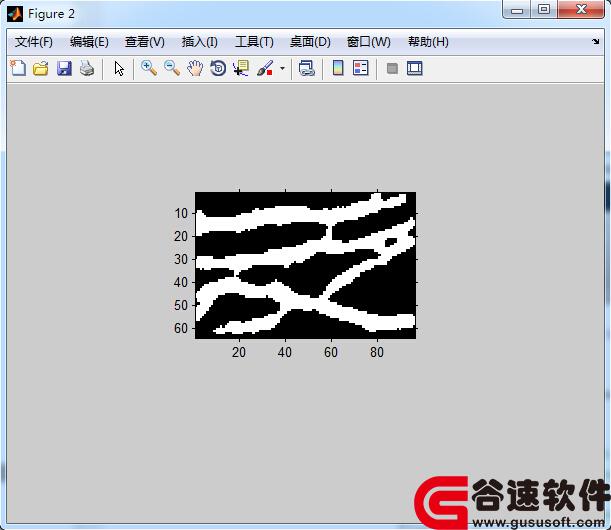Save the figure using the floppy icon
Viewport: 611px width, 530px height.
click(64, 68)
